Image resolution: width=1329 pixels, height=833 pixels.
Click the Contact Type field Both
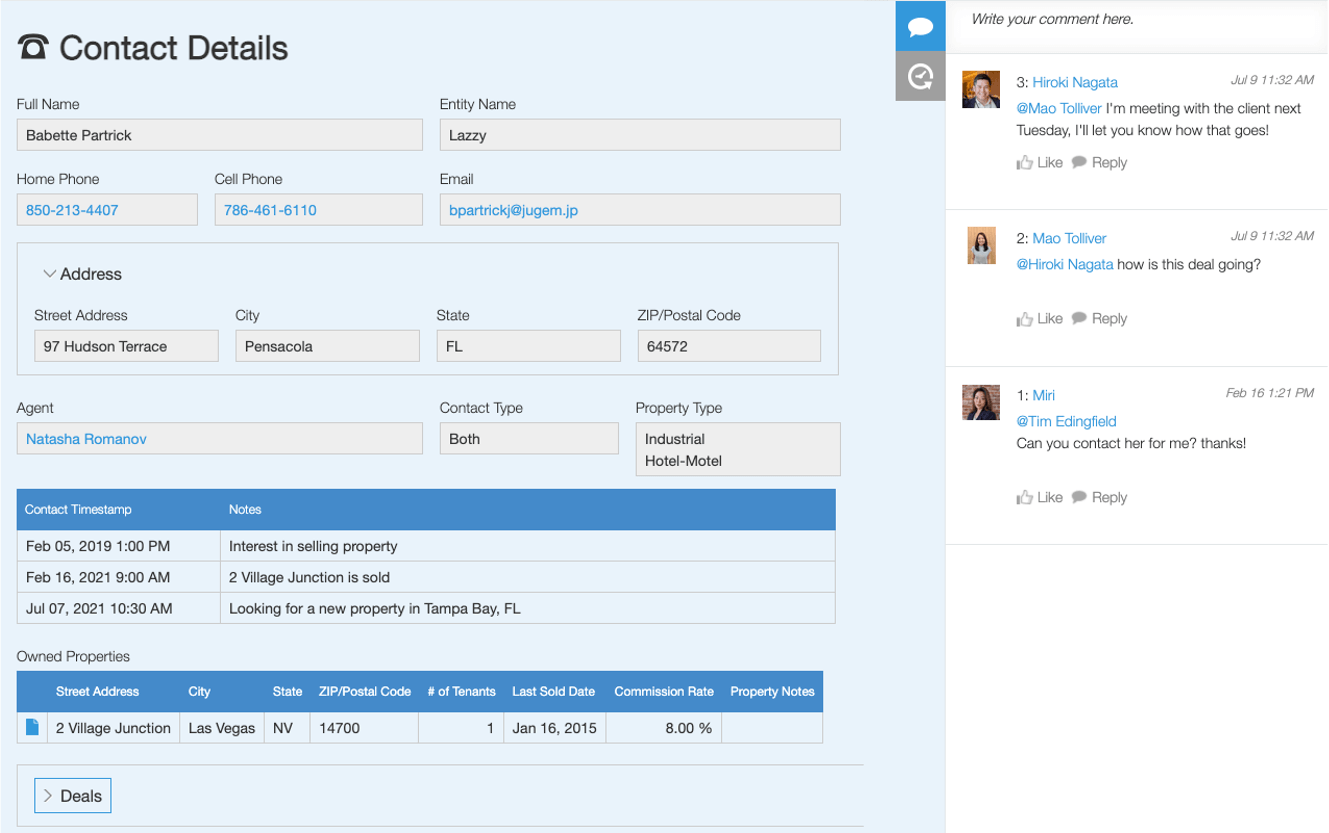tap(529, 439)
